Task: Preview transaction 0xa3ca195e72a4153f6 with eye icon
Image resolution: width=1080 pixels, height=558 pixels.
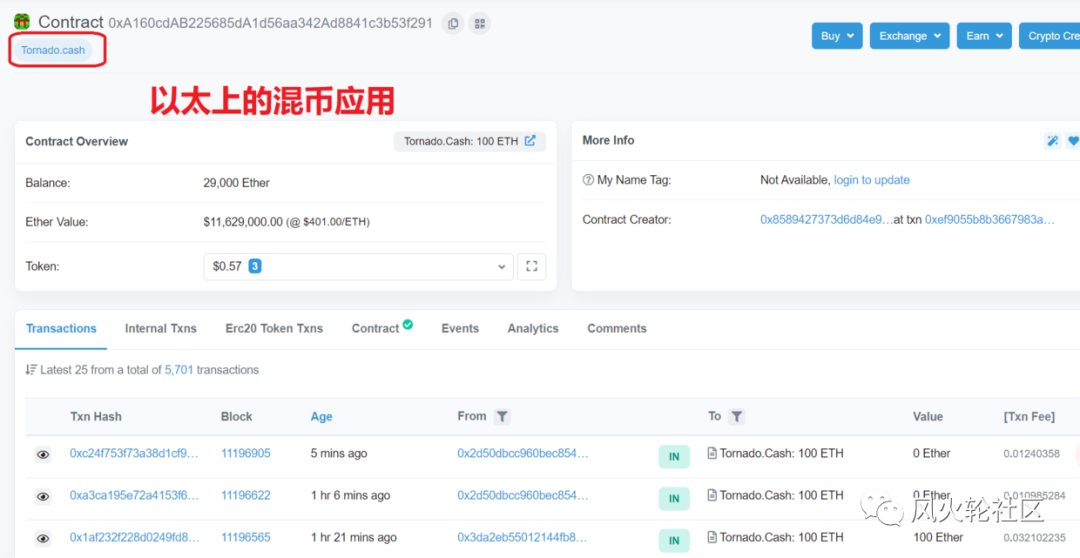Action: (43, 496)
